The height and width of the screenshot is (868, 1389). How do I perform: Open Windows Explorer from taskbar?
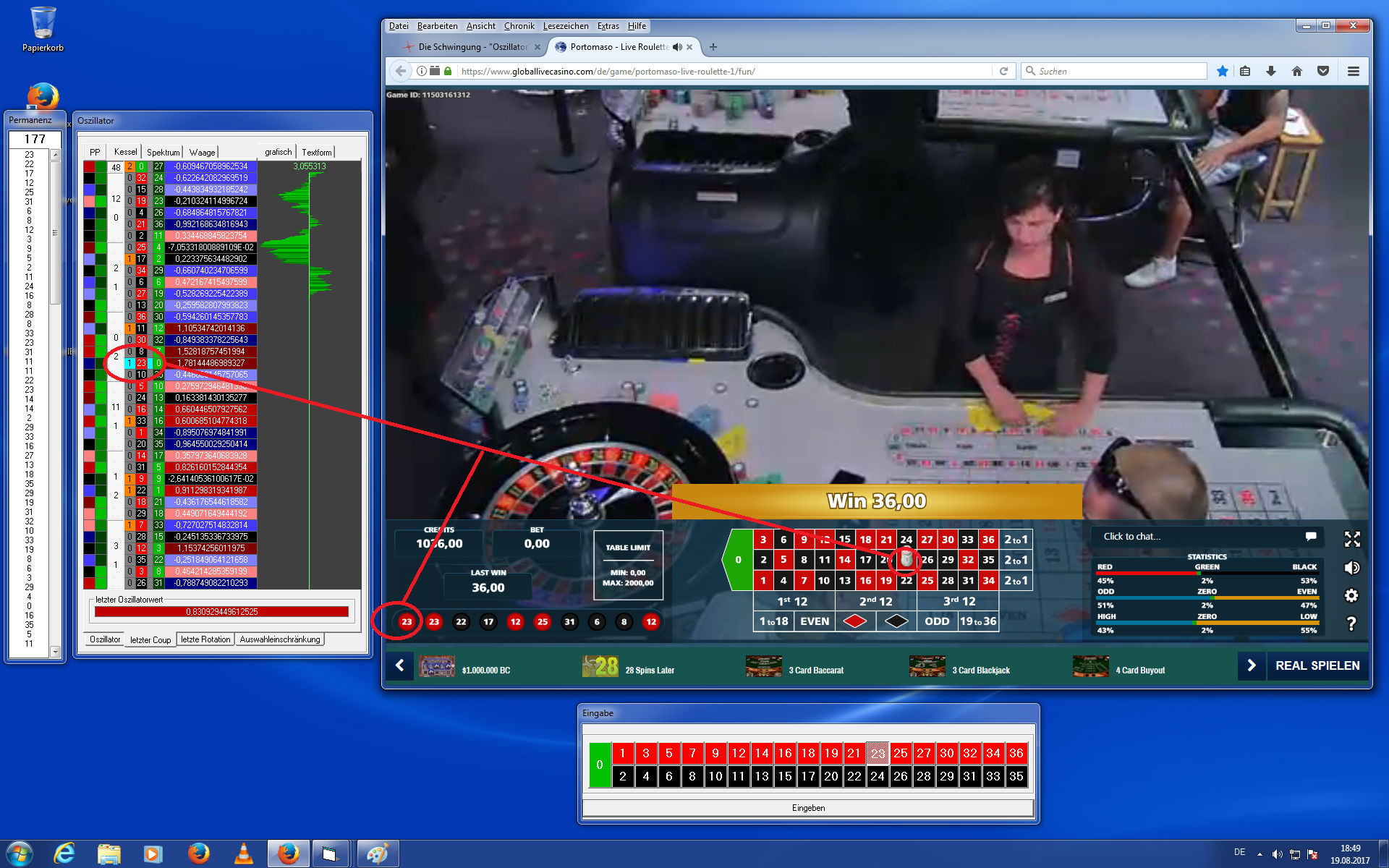point(109,854)
